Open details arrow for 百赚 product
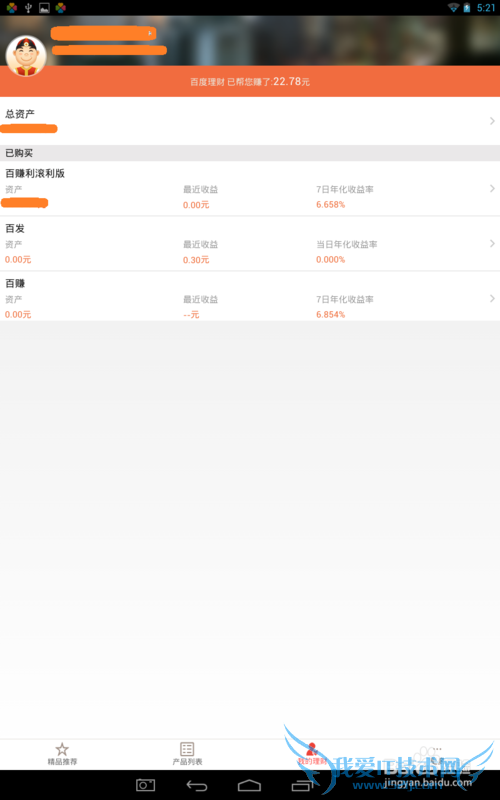Screen dimensions: 500x800 (x=492, y=298)
